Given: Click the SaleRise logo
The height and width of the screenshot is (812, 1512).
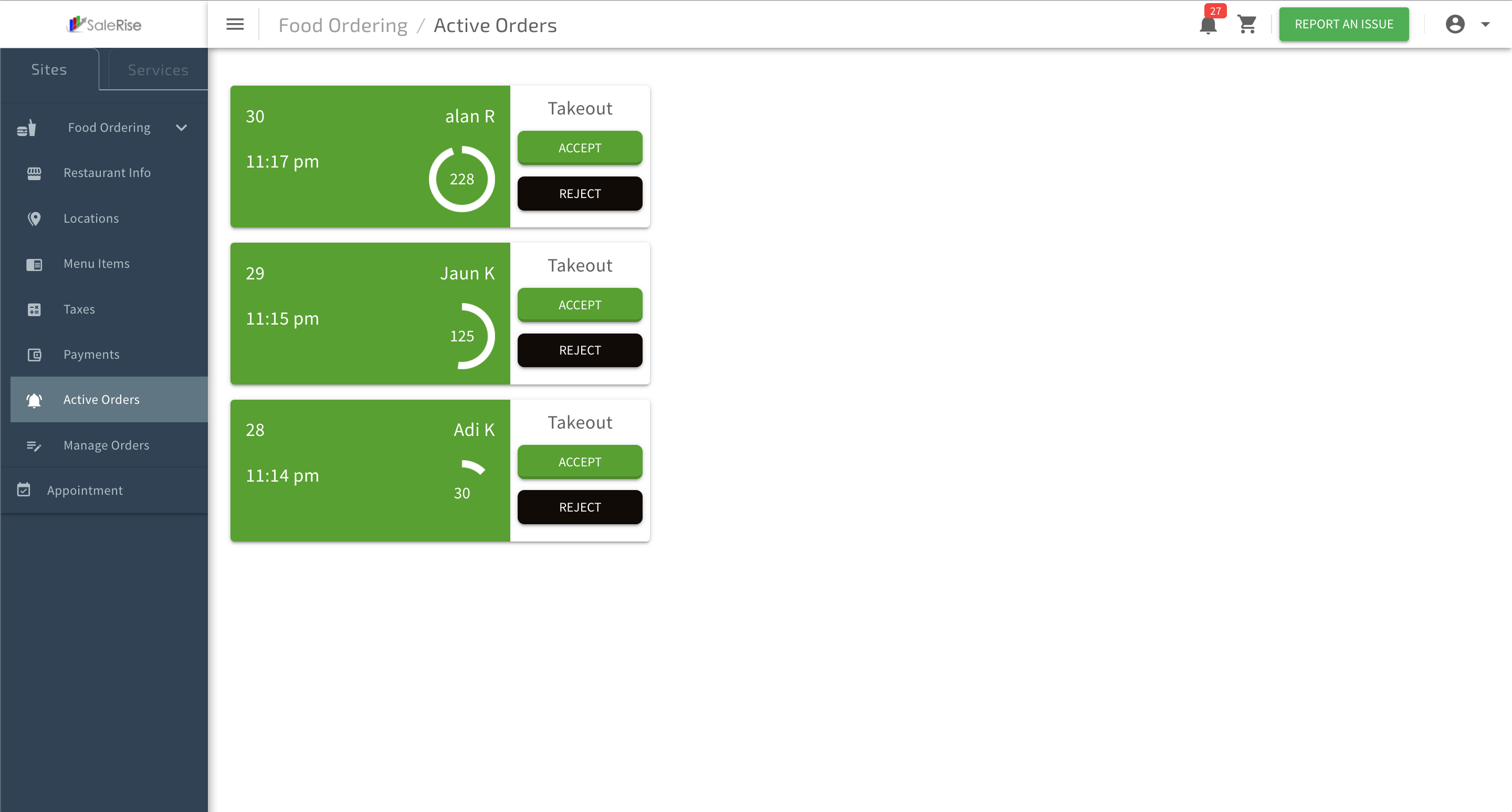Looking at the screenshot, I should pos(104,25).
